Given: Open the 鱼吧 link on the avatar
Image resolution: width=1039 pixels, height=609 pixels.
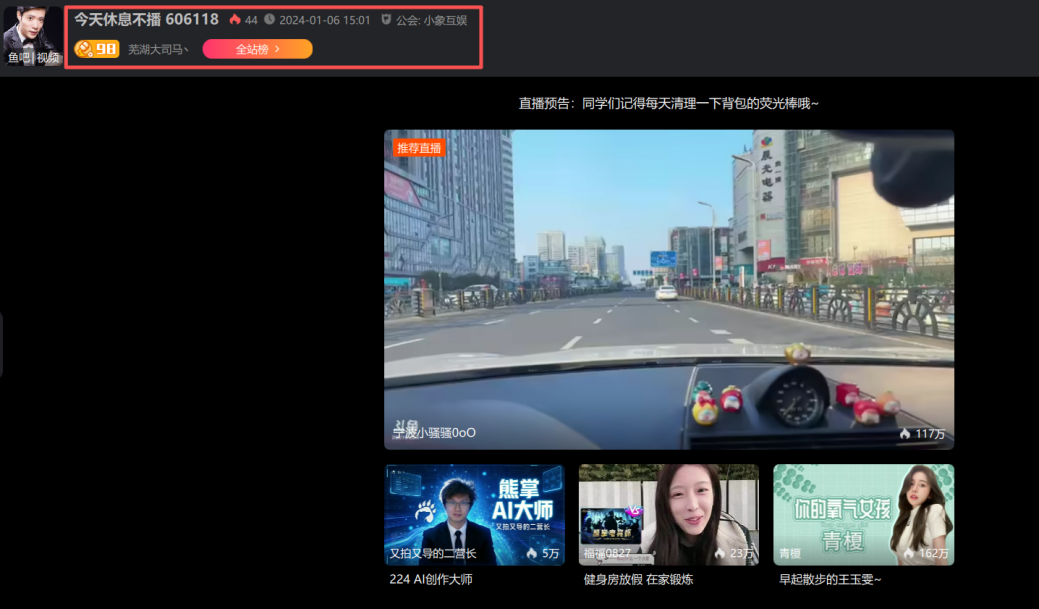Looking at the screenshot, I should pyautogui.click(x=19, y=58).
